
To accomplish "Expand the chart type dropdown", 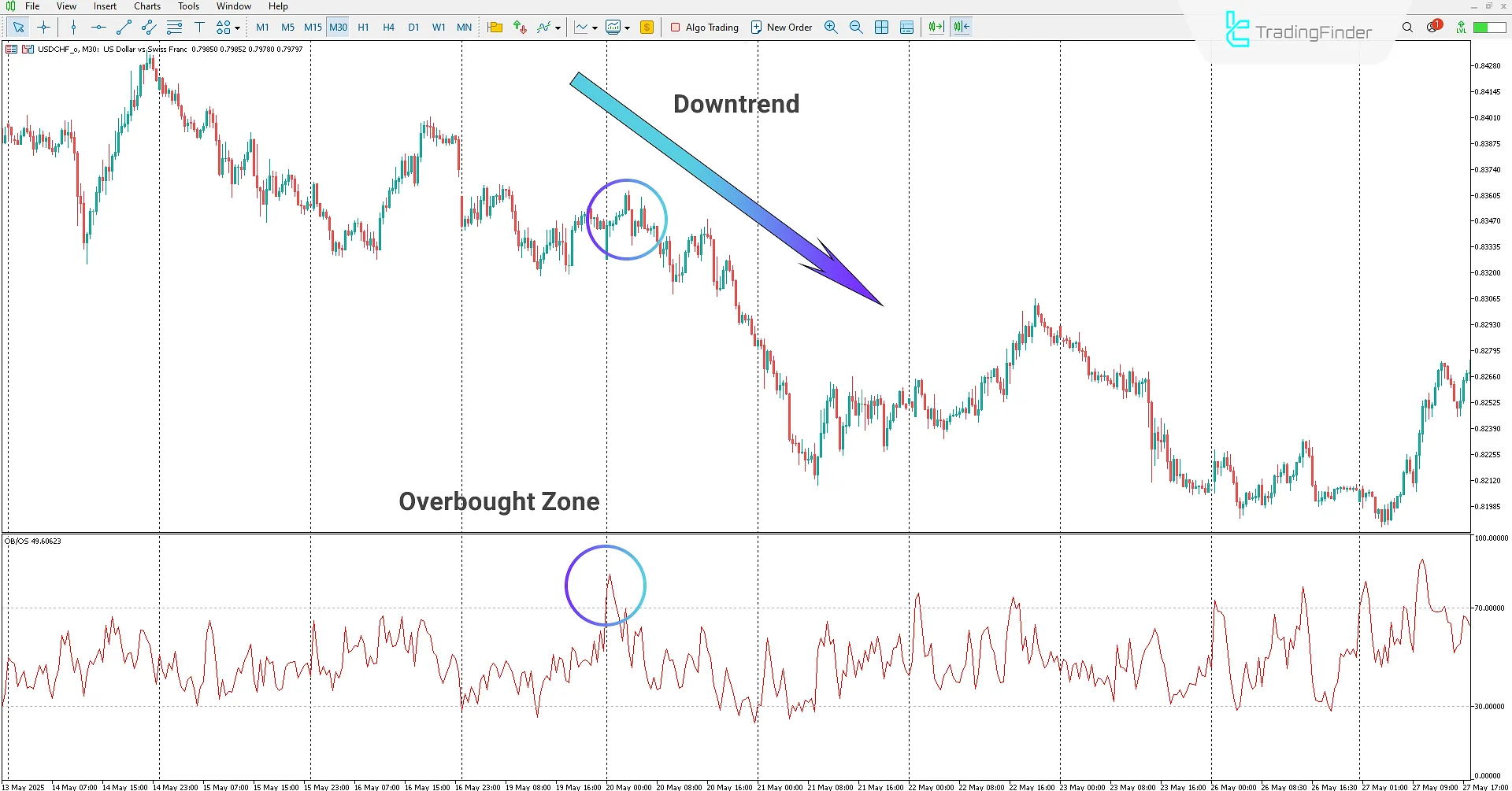I will (x=595, y=27).
